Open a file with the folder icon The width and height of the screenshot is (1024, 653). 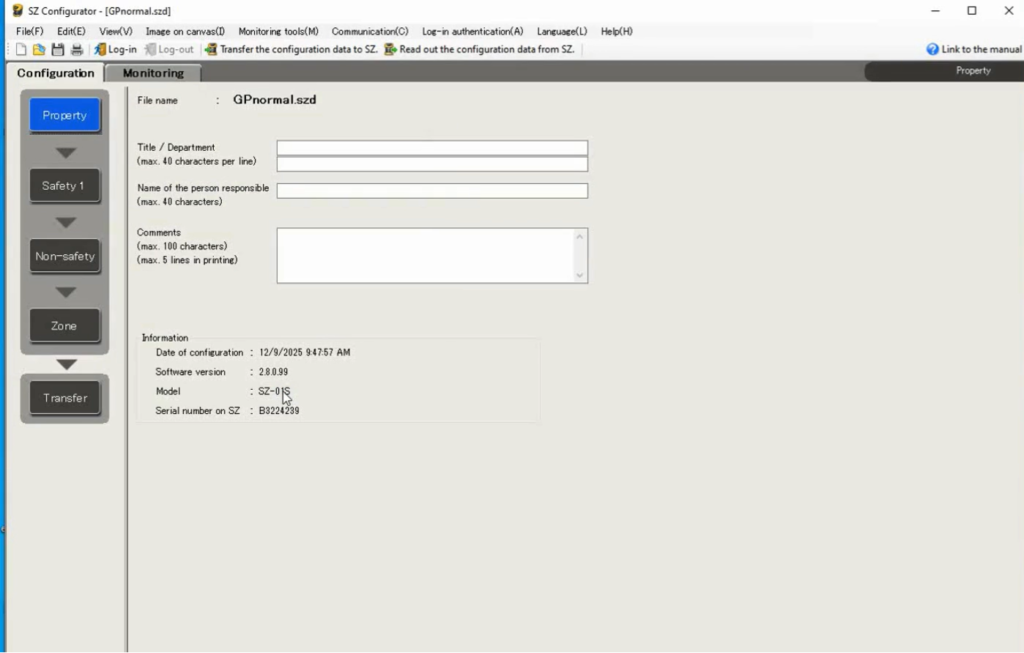(39, 49)
